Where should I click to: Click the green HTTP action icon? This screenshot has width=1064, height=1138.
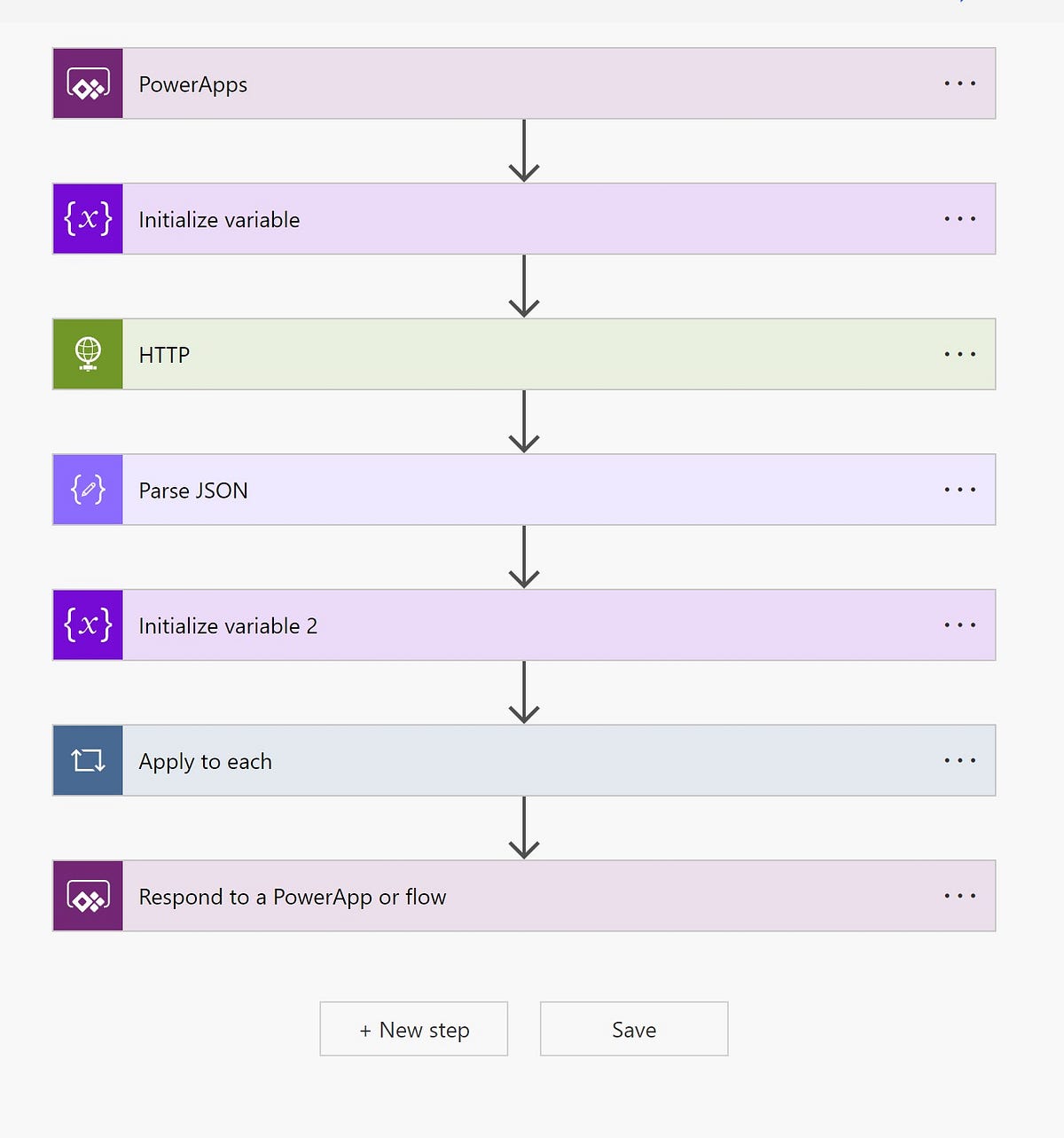87,354
